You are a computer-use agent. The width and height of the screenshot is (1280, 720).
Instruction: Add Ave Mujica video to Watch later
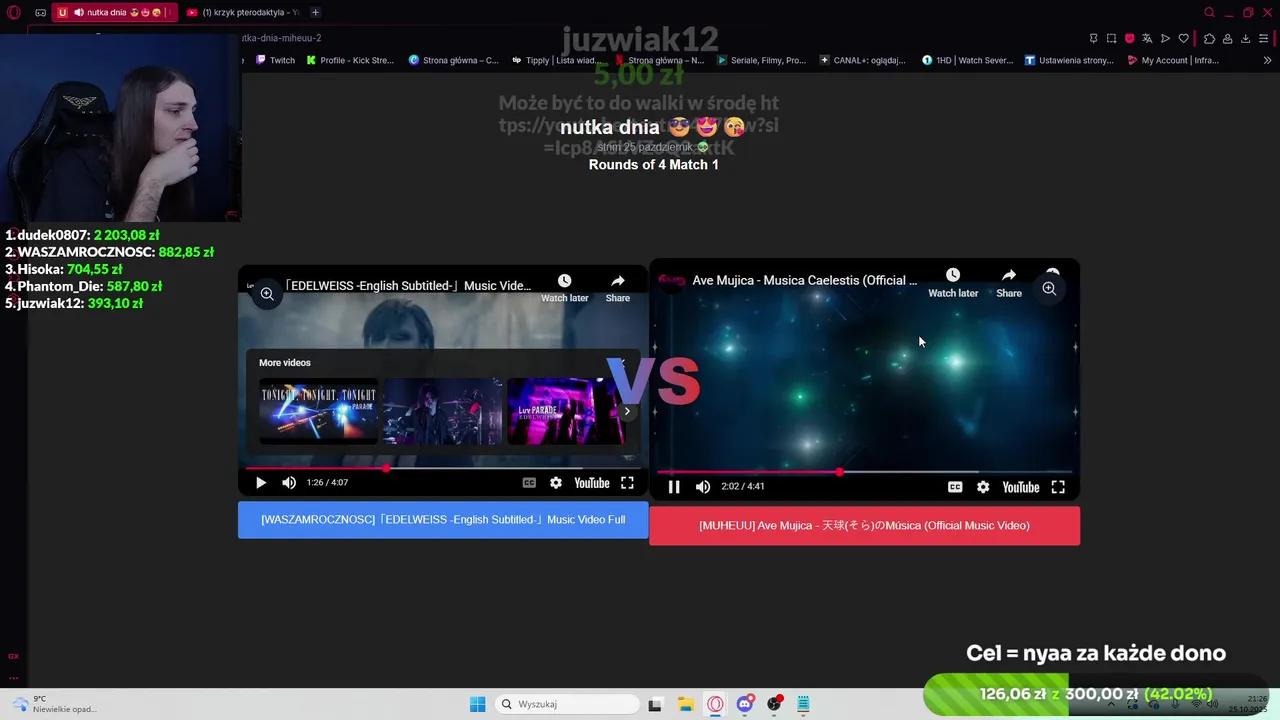pyautogui.click(x=953, y=283)
